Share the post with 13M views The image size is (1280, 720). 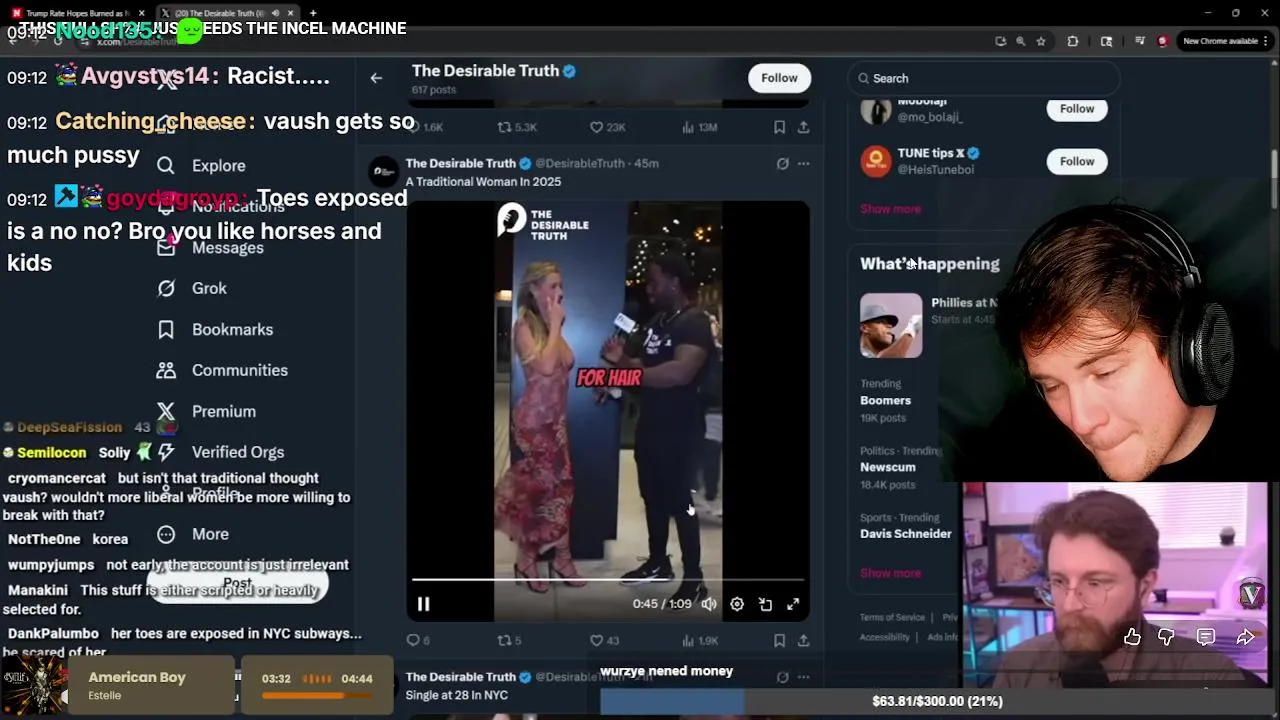tap(803, 127)
